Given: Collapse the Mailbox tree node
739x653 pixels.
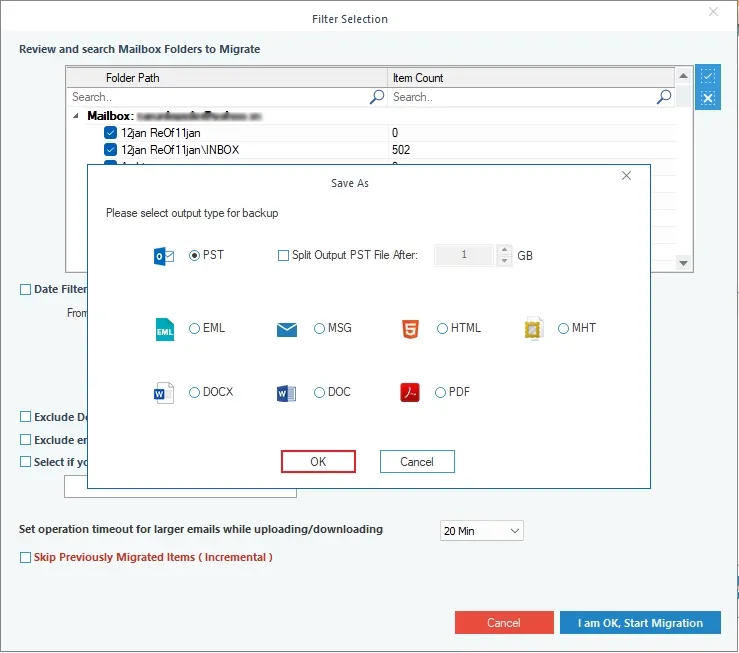Looking at the screenshot, I should (x=76, y=116).
